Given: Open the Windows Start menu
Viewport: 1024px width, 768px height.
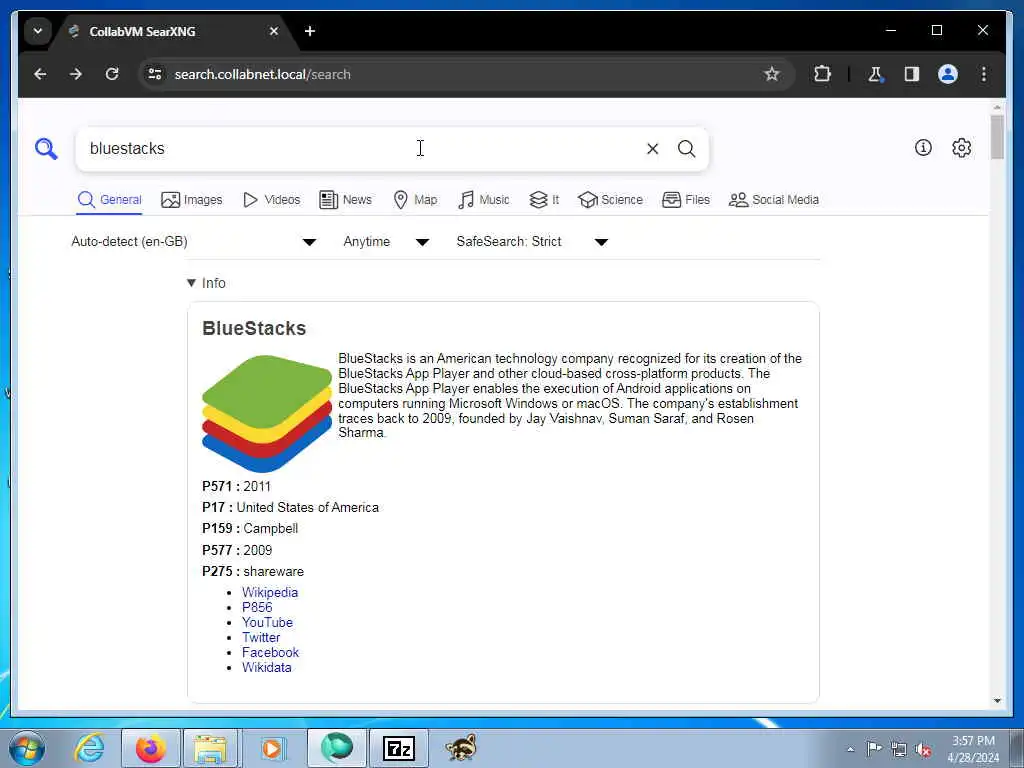Looking at the screenshot, I should tap(27, 748).
